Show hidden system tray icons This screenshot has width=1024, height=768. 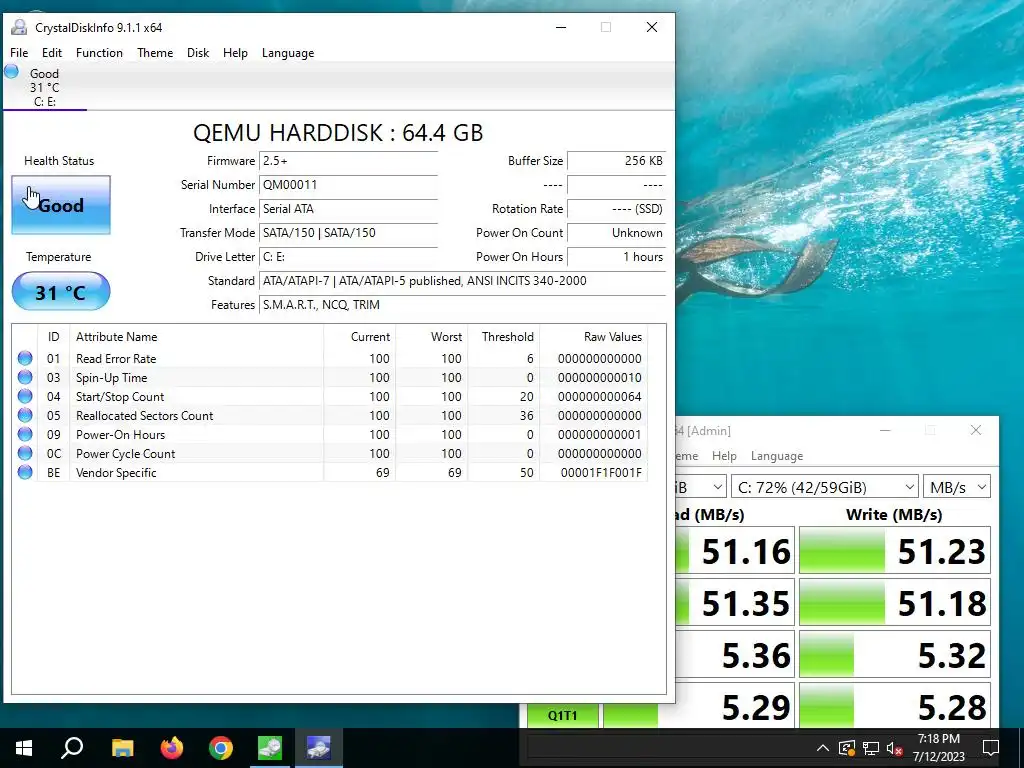[823, 748]
